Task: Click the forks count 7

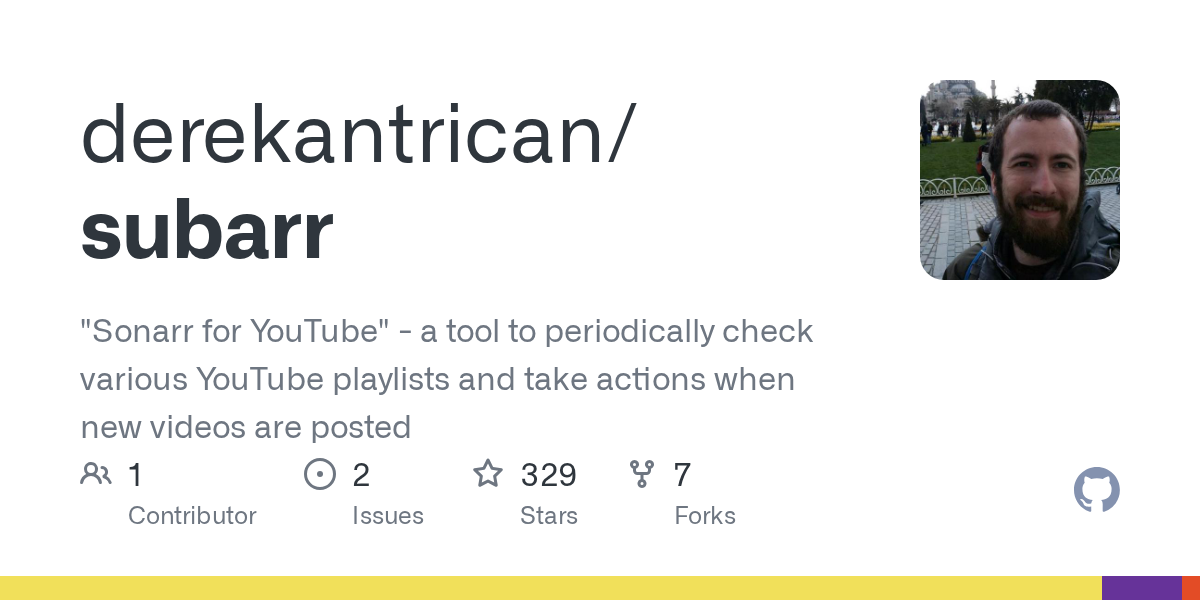Action: (x=682, y=475)
